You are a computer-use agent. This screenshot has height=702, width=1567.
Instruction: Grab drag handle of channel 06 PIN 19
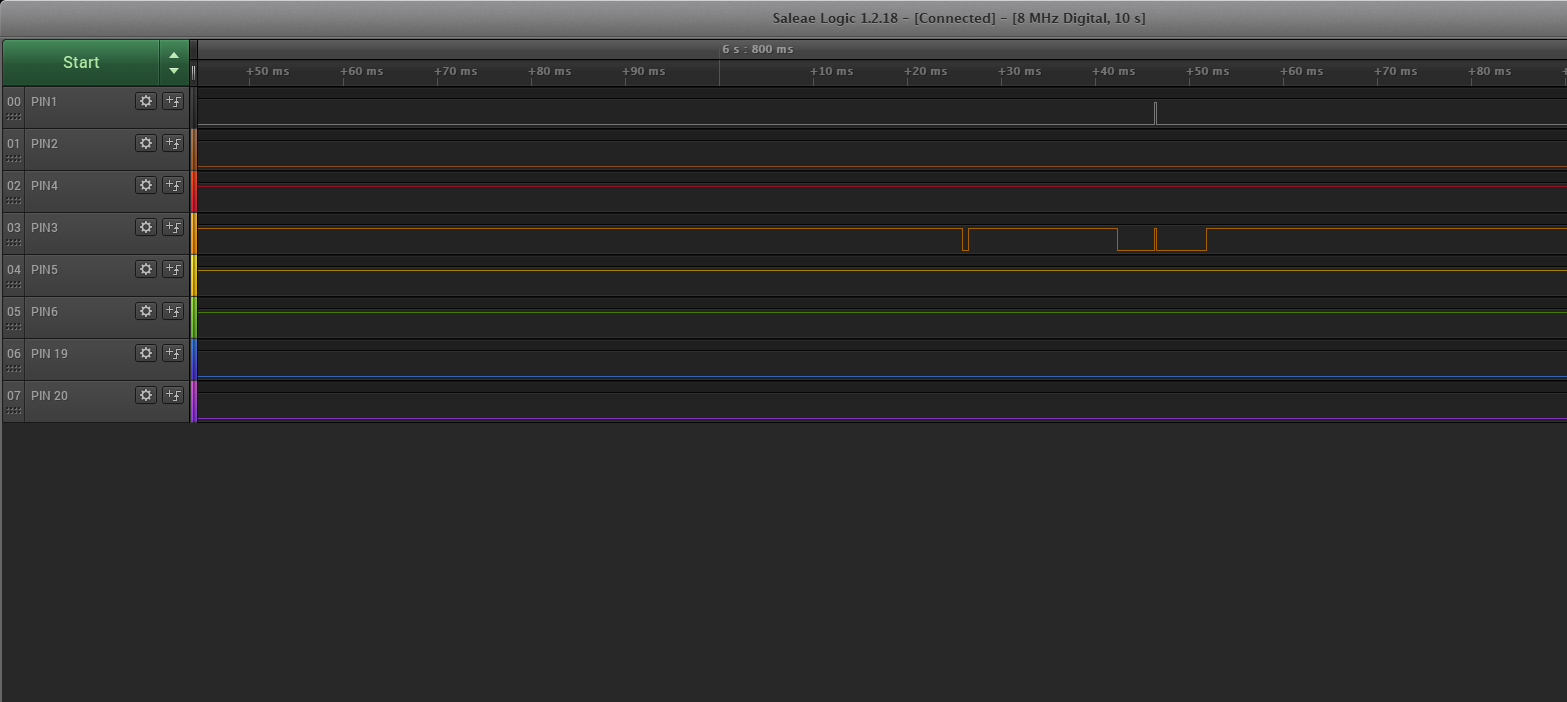click(x=14, y=369)
